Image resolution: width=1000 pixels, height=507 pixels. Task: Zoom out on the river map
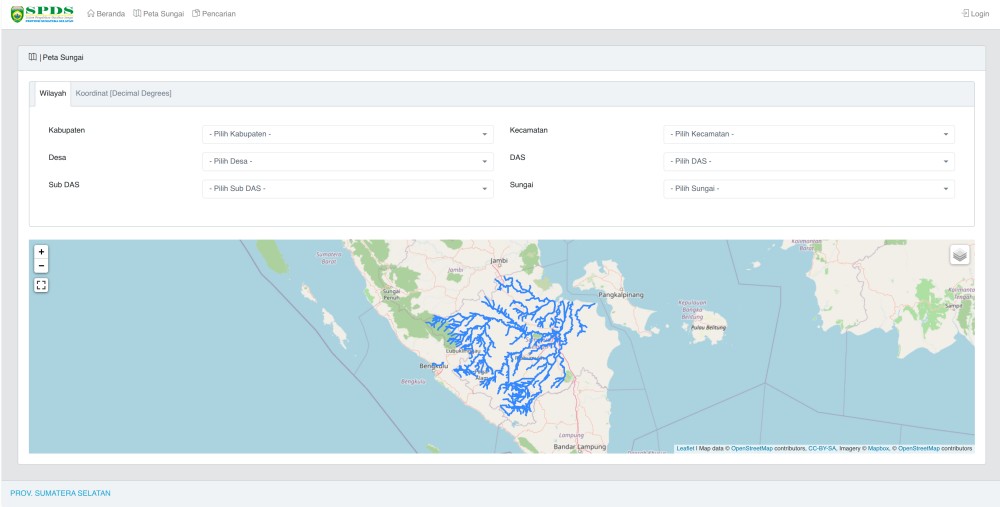pyautogui.click(x=41, y=266)
